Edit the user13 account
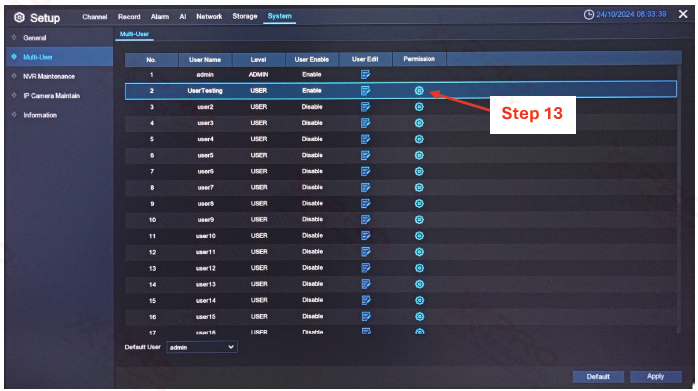 pyautogui.click(x=365, y=284)
